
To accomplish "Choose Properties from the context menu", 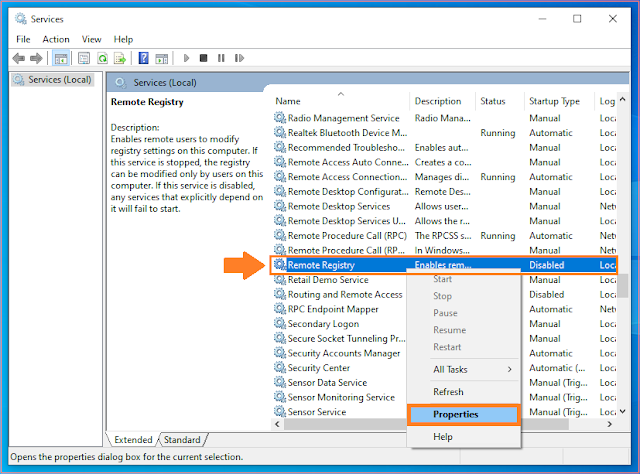I will 464,414.
